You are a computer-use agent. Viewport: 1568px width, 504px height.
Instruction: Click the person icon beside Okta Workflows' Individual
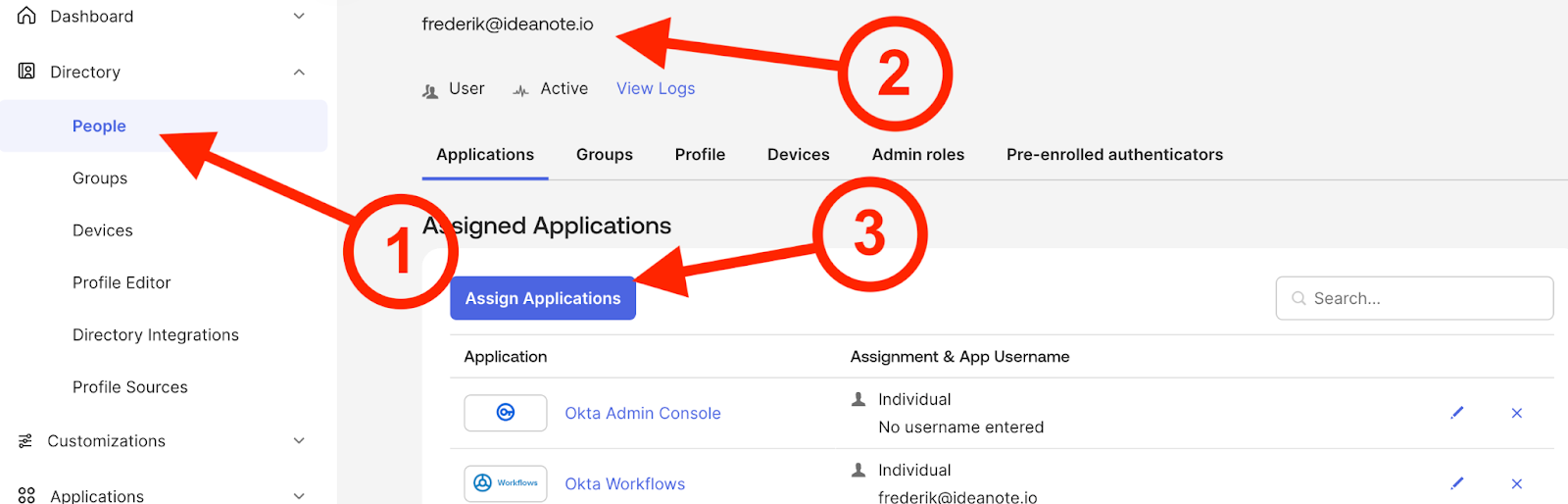tap(858, 470)
